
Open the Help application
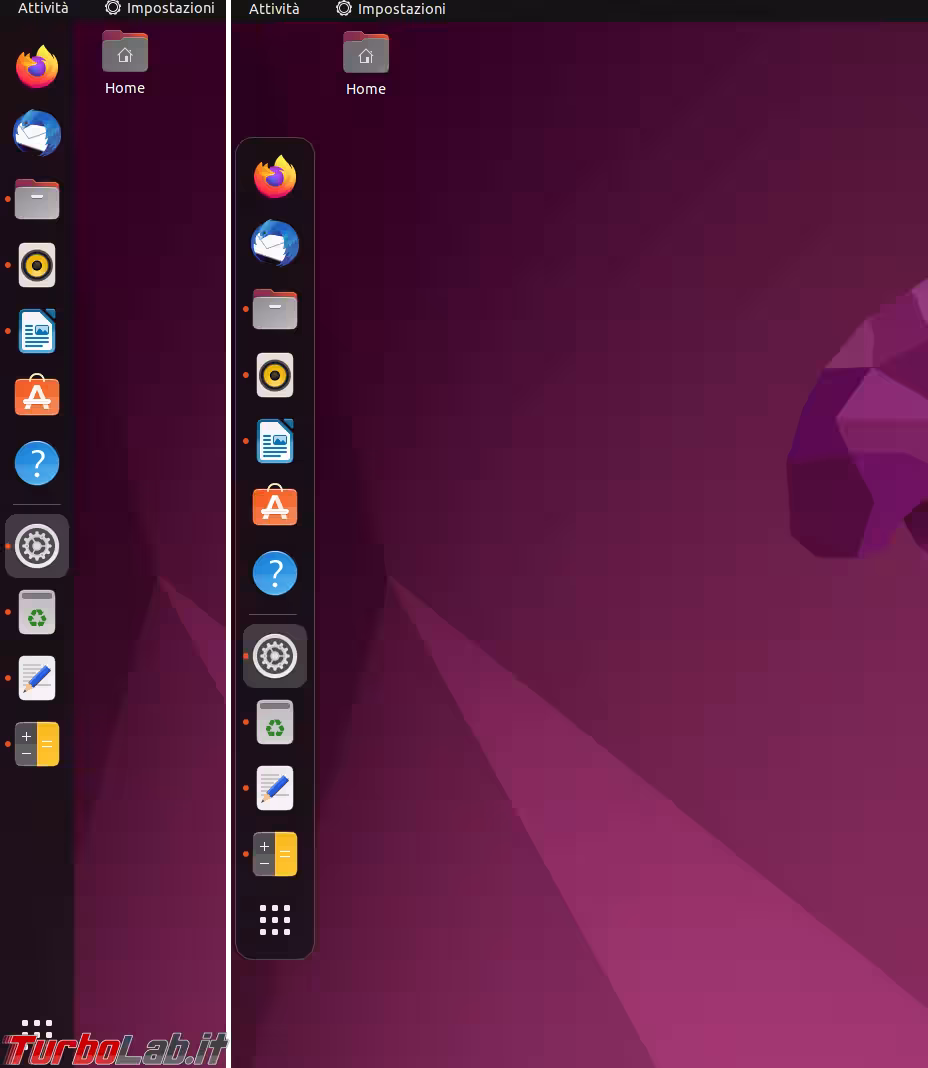coord(275,573)
